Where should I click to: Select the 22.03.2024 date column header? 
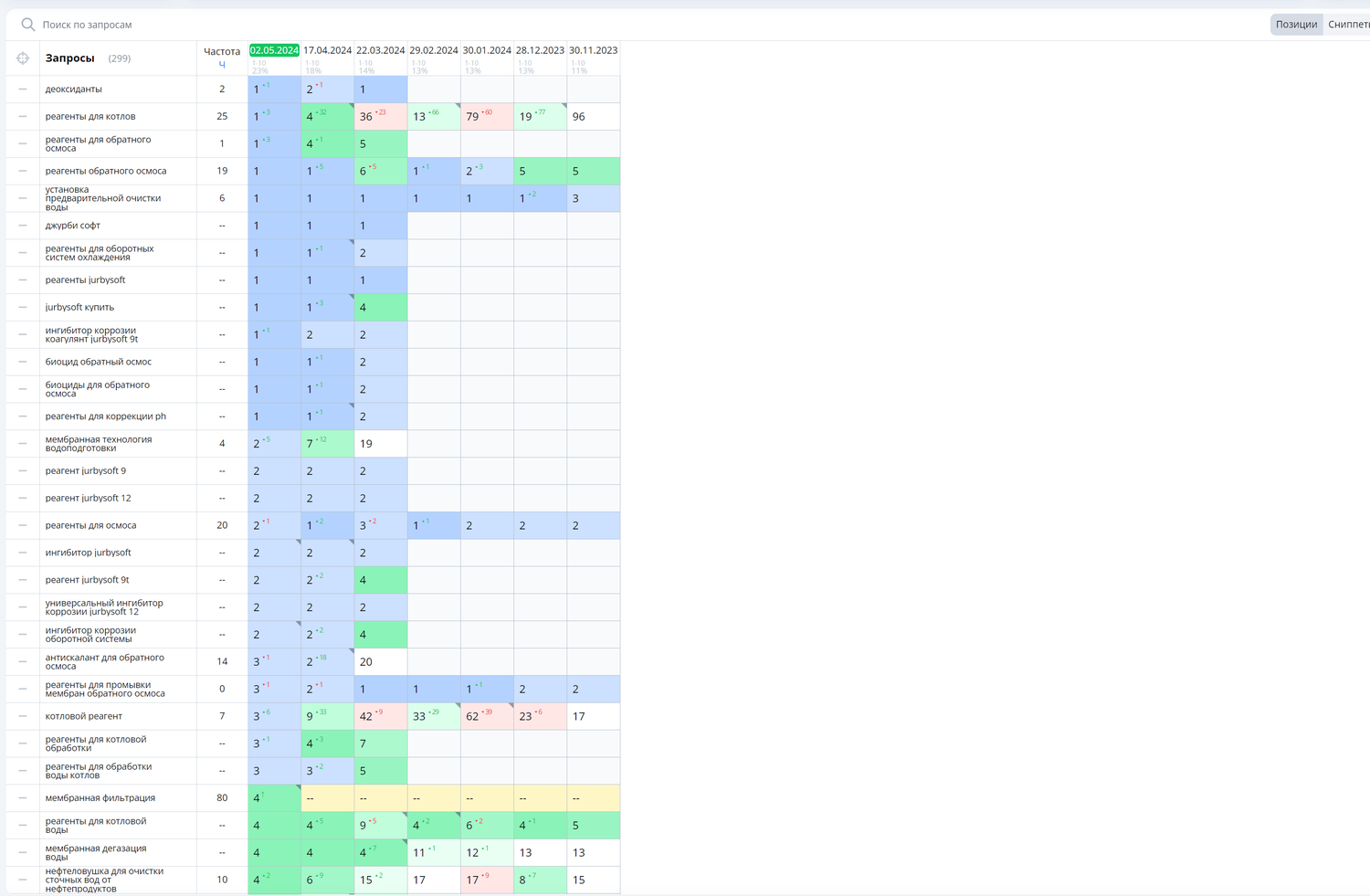pos(381,50)
